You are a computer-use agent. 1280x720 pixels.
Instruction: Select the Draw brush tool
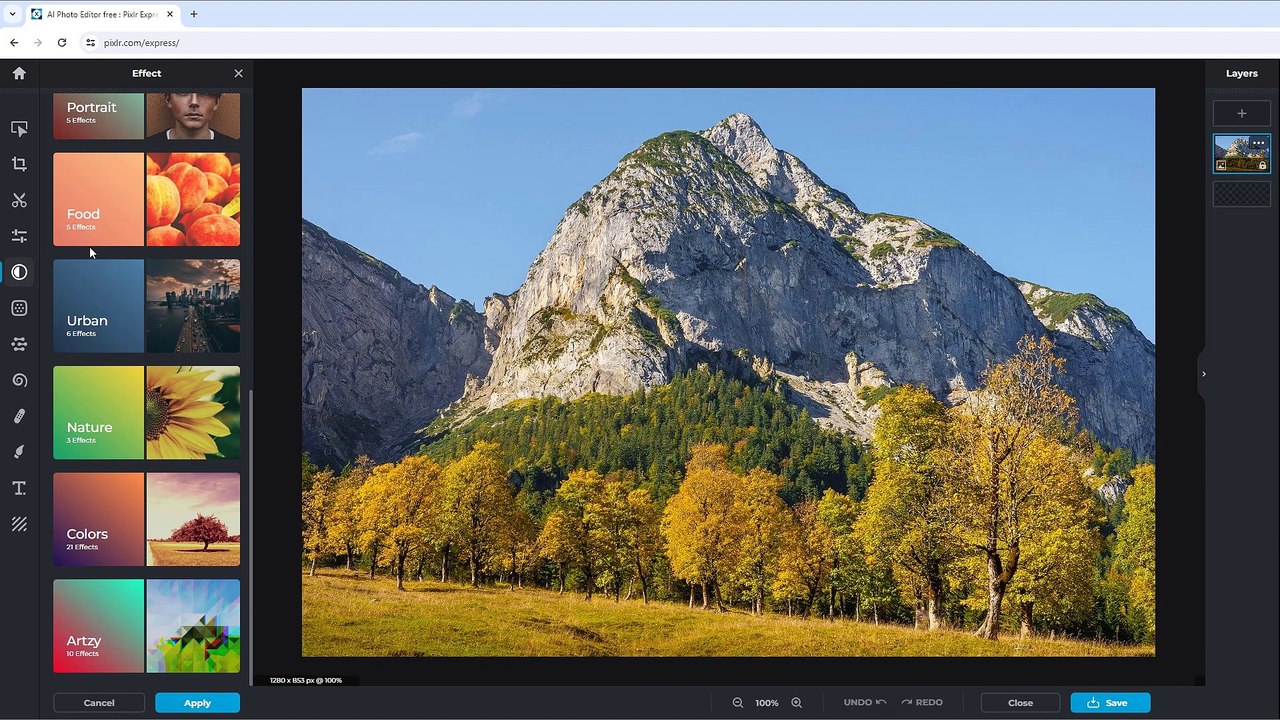coord(19,452)
